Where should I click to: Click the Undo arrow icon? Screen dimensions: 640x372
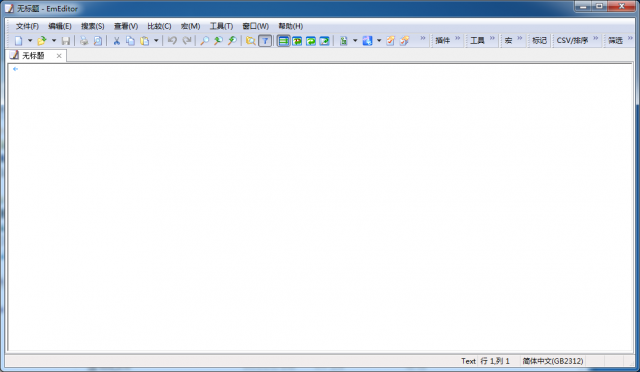coord(172,40)
